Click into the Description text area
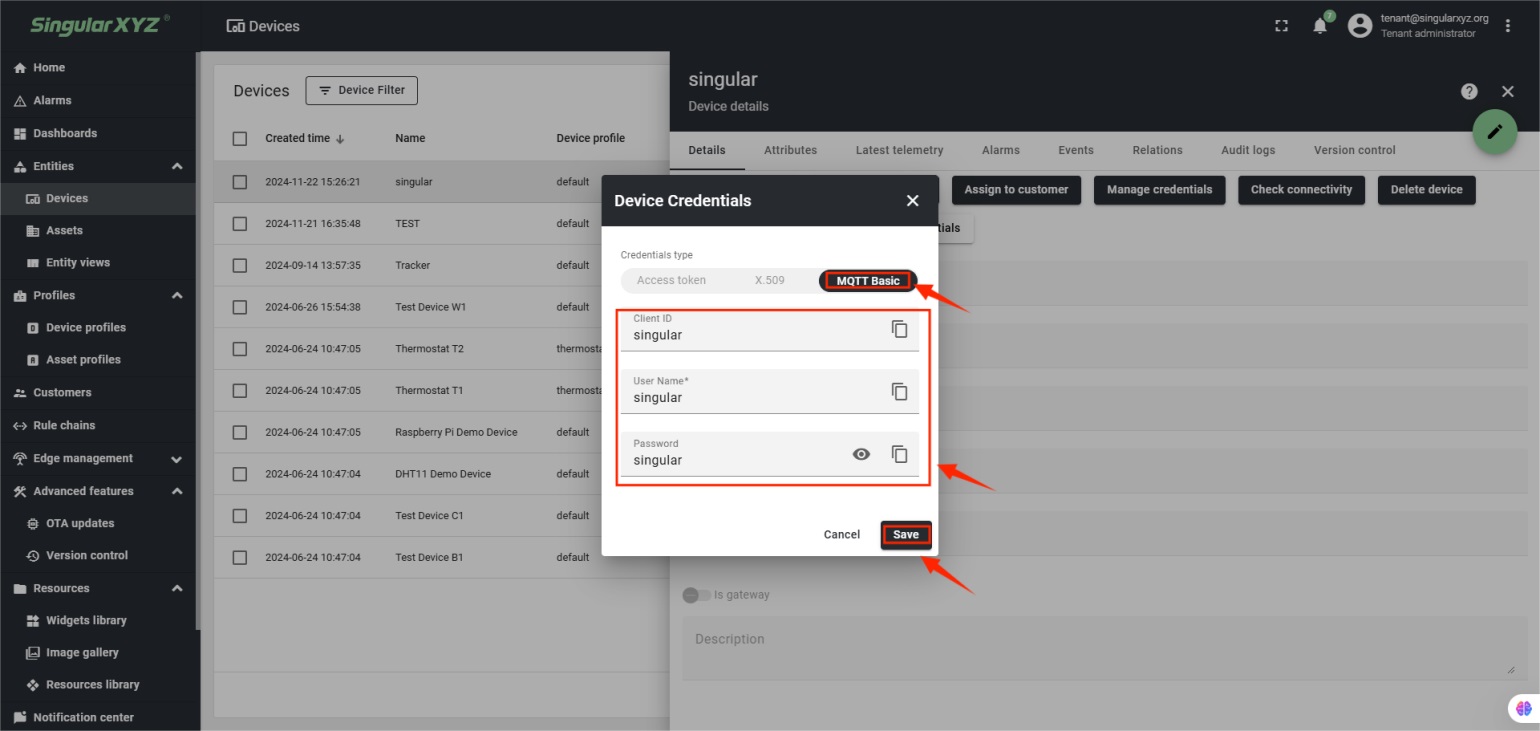 tap(1098, 648)
